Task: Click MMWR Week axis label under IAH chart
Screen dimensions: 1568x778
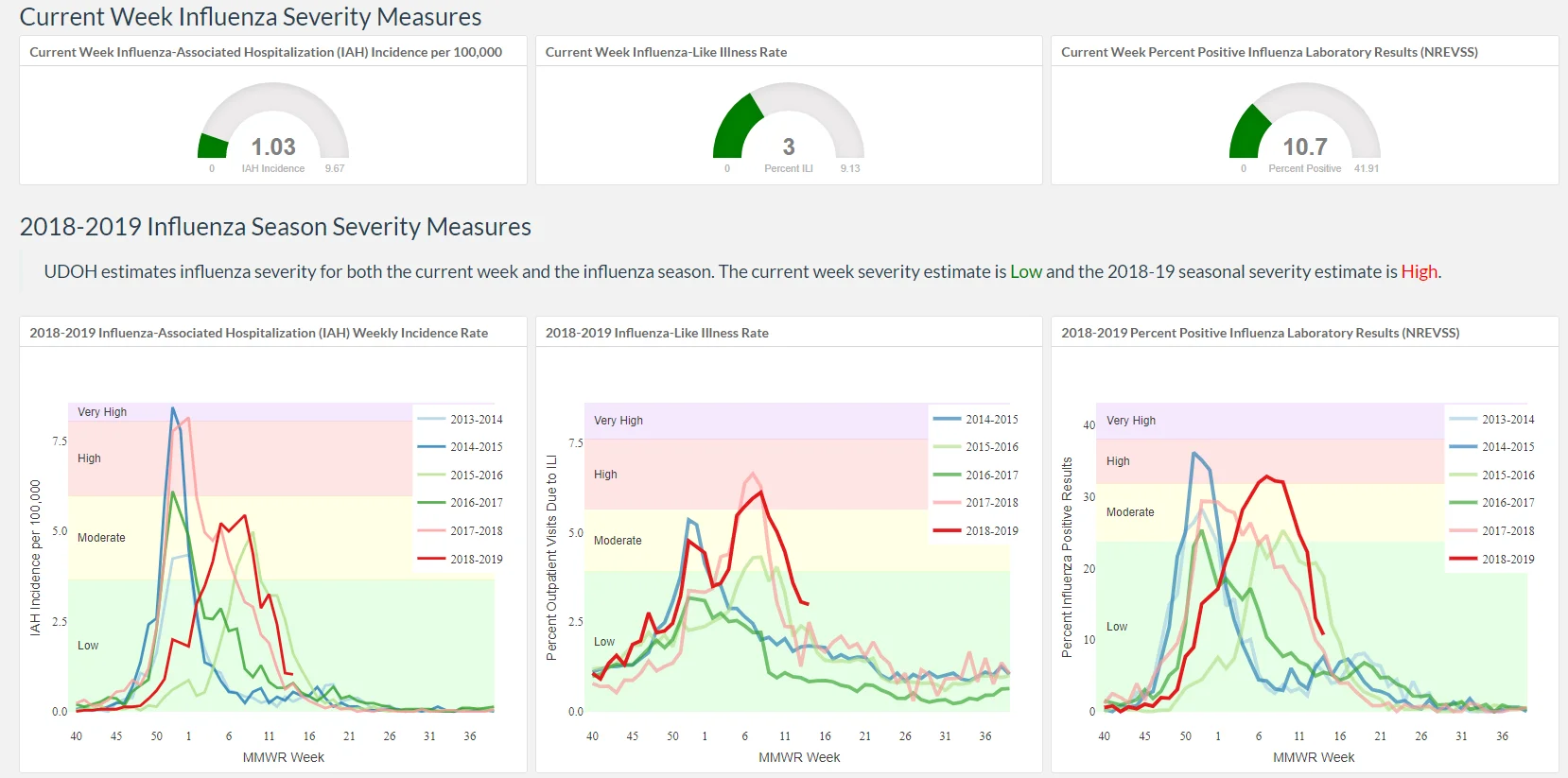Action: pos(284,757)
